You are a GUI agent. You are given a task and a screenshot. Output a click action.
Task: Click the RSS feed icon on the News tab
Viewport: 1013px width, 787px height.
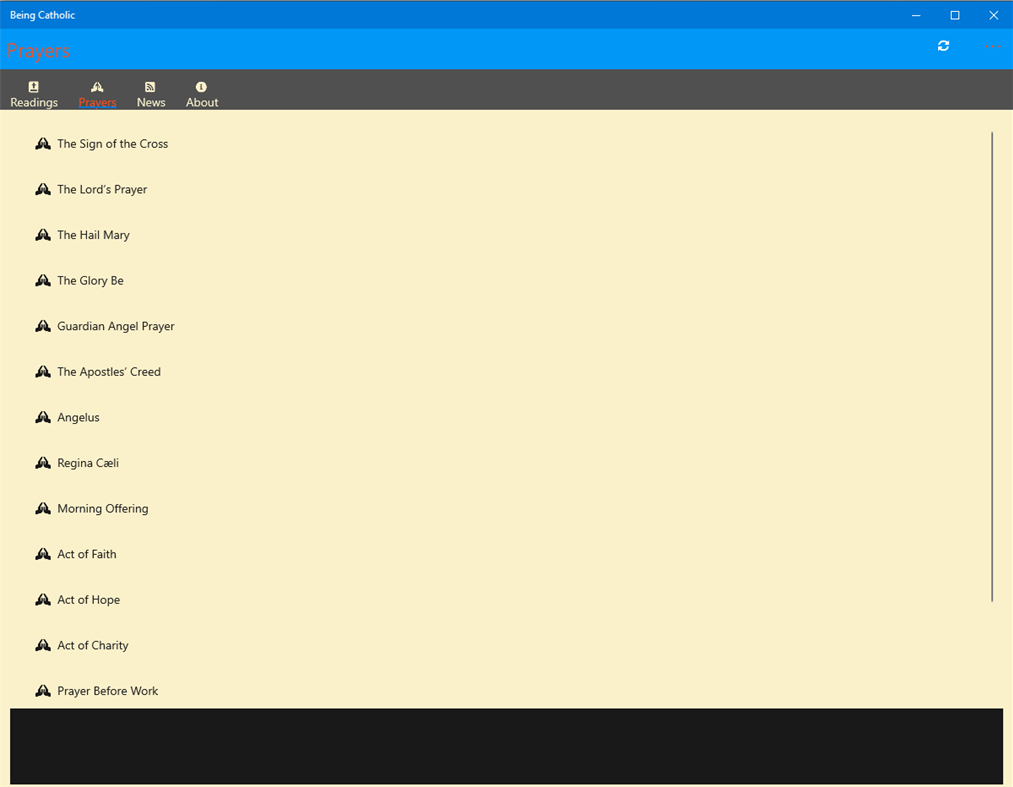pyautogui.click(x=150, y=86)
